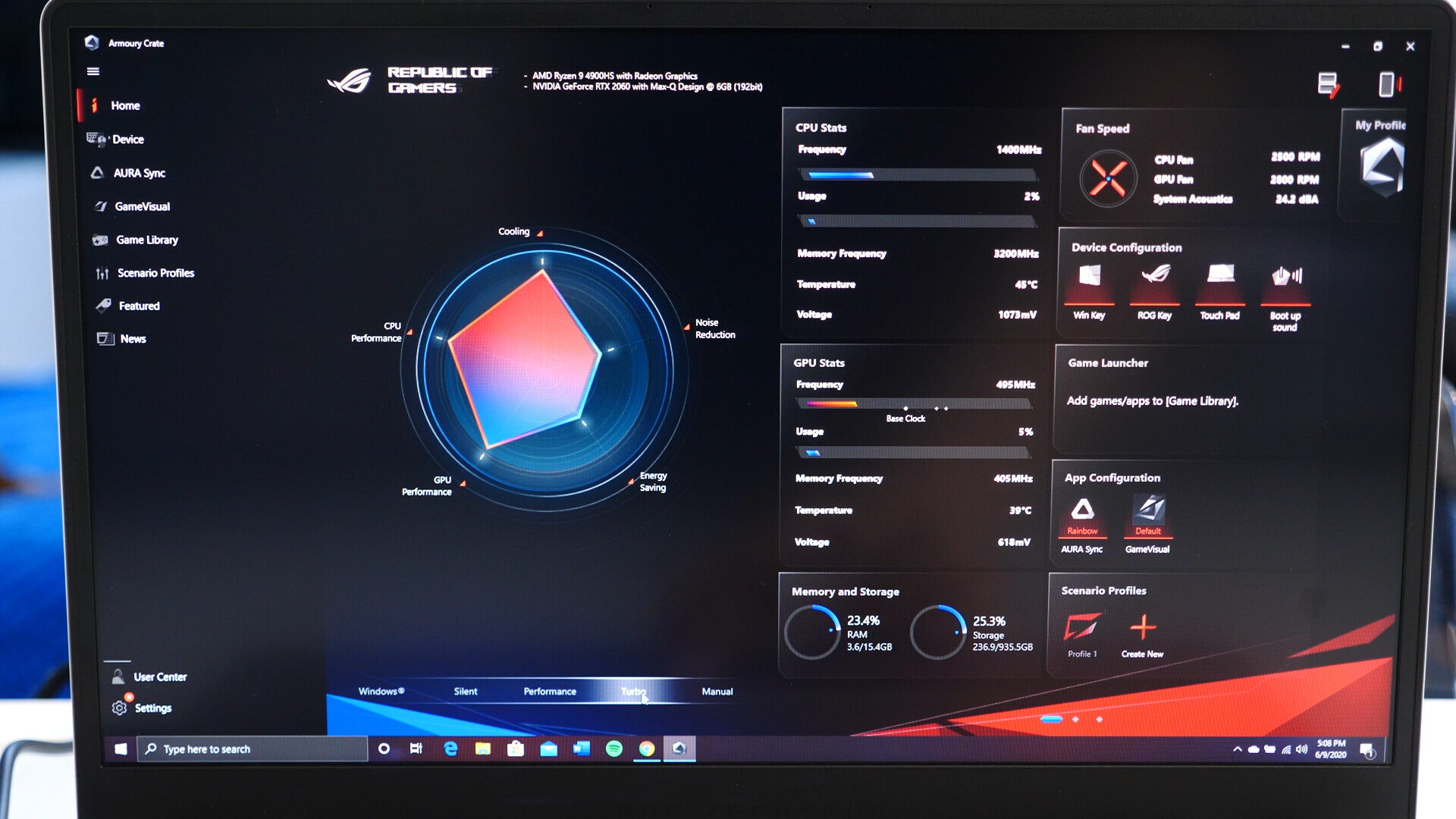
Task: Click the Cooling label on radar chart
Action: pos(514,231)
